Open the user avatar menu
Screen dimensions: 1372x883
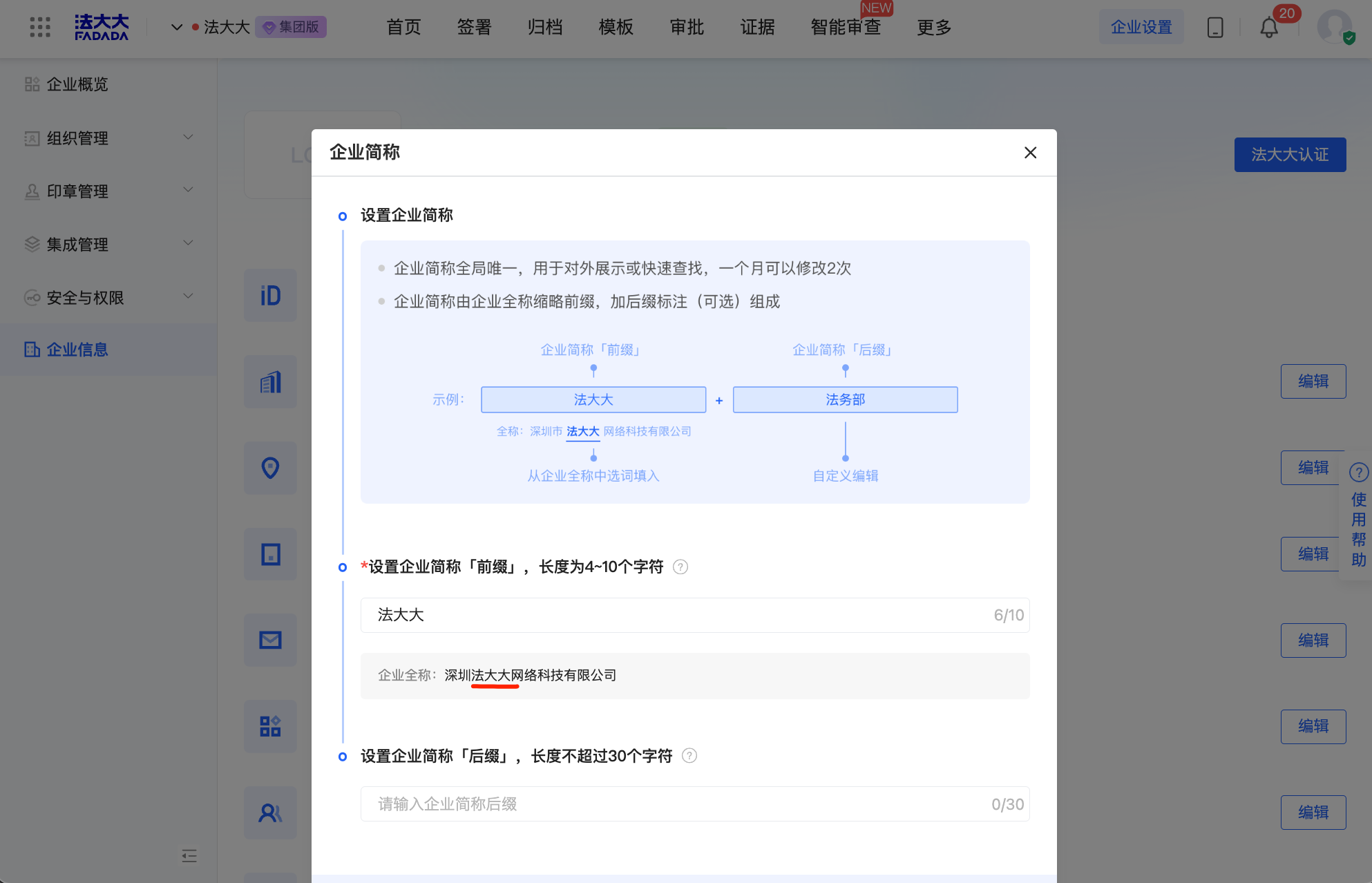point(1335,27)
